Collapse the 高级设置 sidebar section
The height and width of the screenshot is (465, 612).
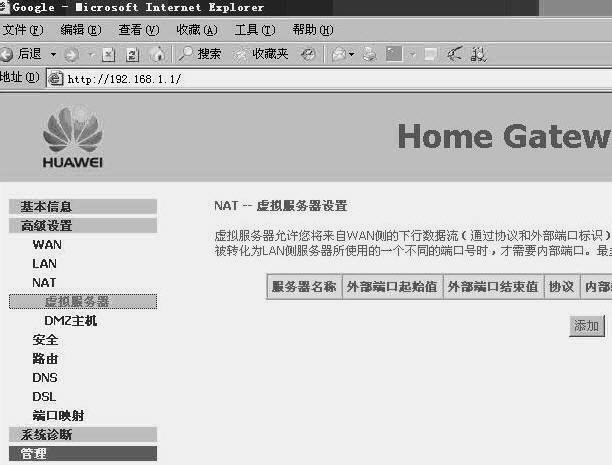point(83,226)
